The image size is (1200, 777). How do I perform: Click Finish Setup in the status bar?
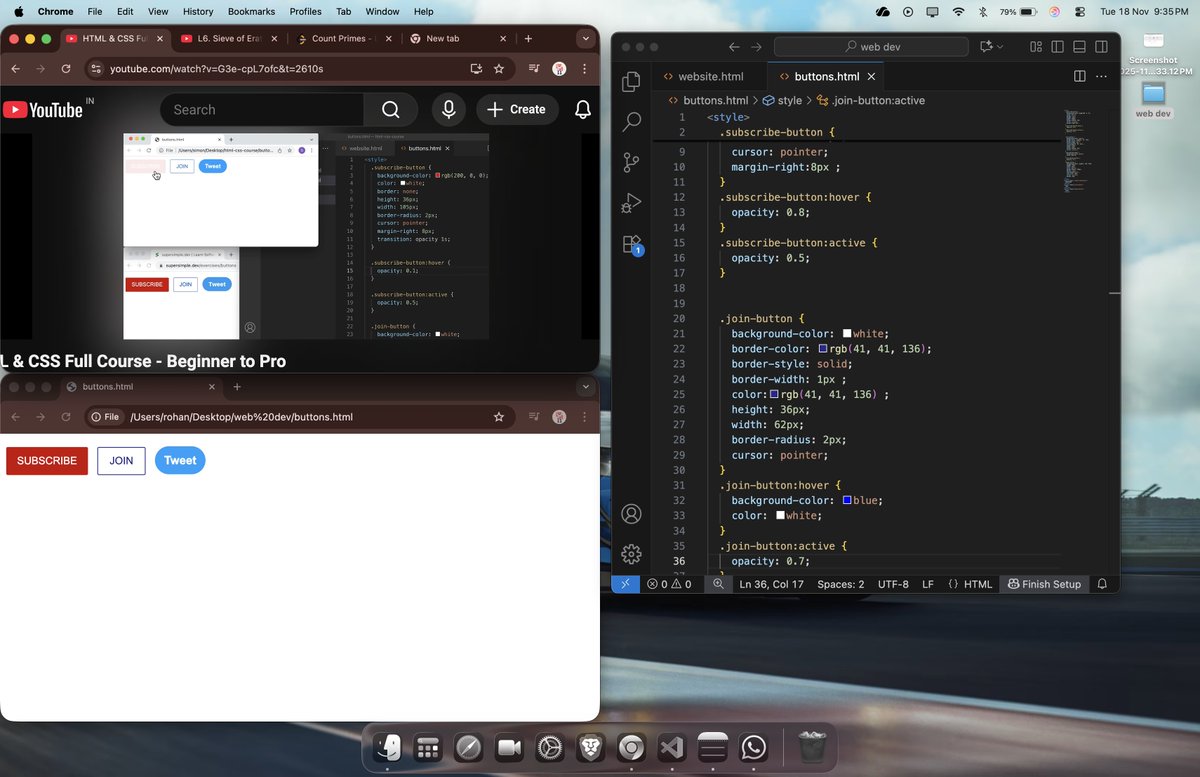coord(1043,584)
